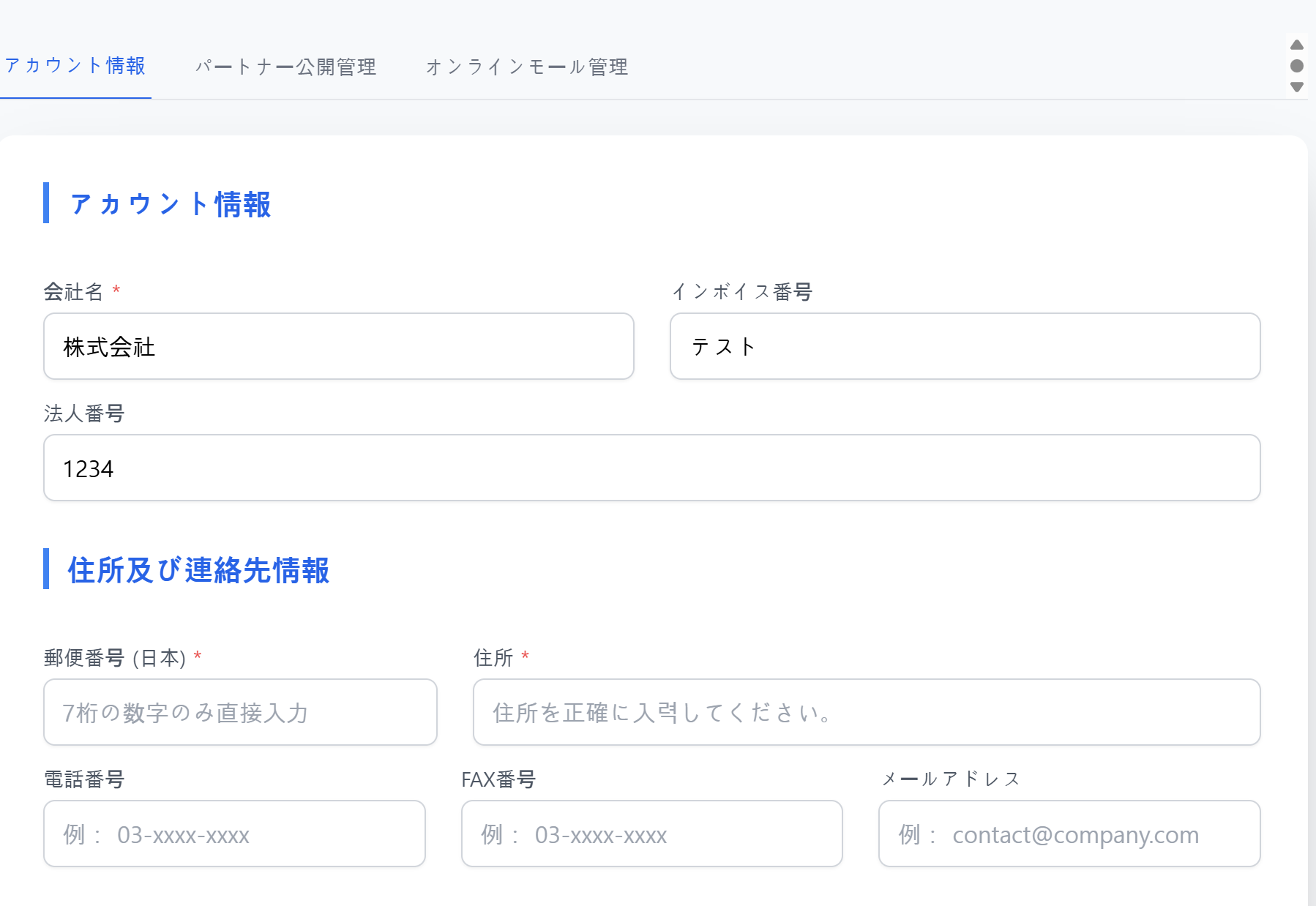Click the アカウント情報 section heading text
Image resolution: width=1316 pixels, height=906 pixels.
(x=170, y=204)
